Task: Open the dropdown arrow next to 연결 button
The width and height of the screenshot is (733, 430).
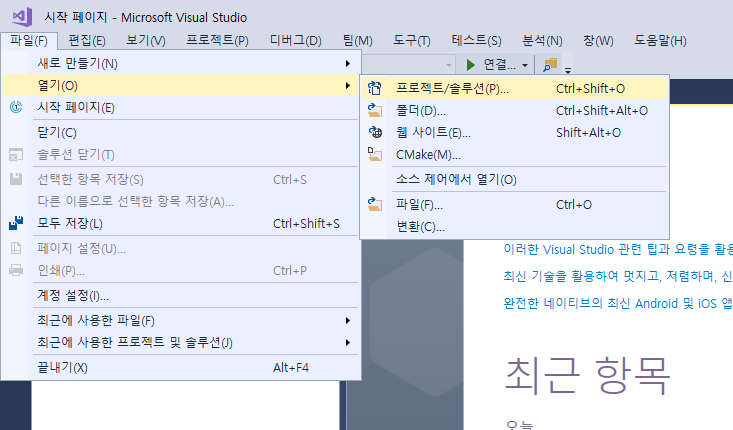Action: 525,65
